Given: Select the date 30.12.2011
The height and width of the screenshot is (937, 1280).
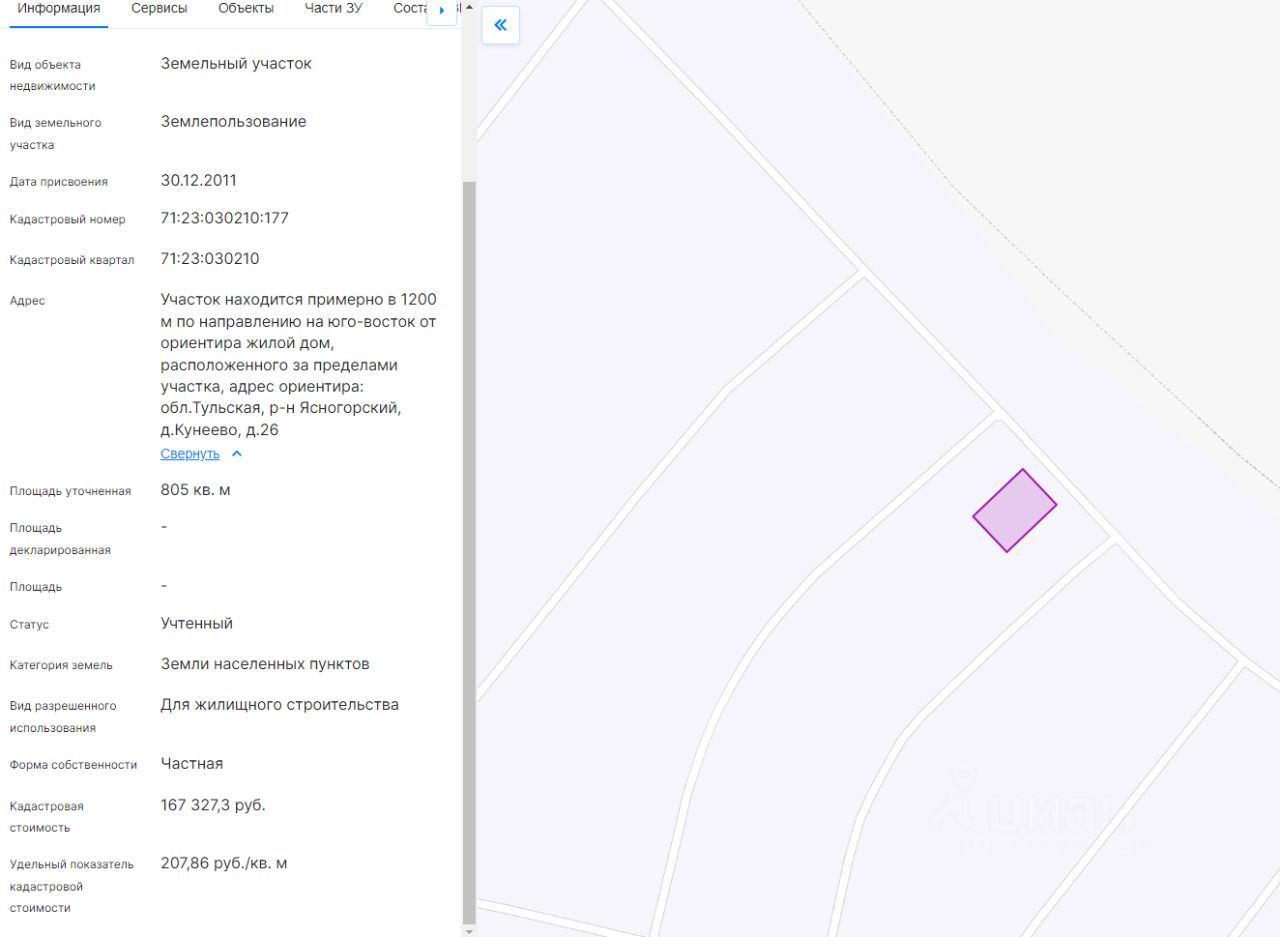Looking at the screenshot, I should (199, 181).
